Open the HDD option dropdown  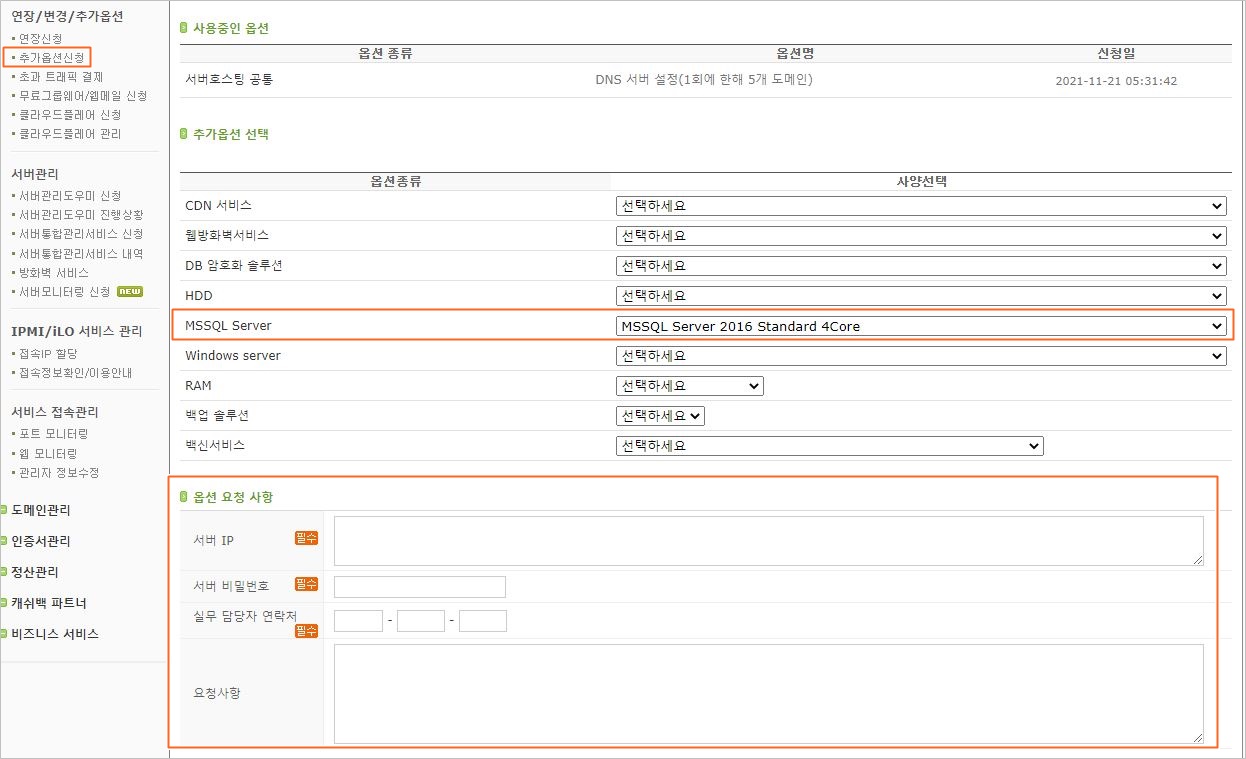tap(920, 296)
